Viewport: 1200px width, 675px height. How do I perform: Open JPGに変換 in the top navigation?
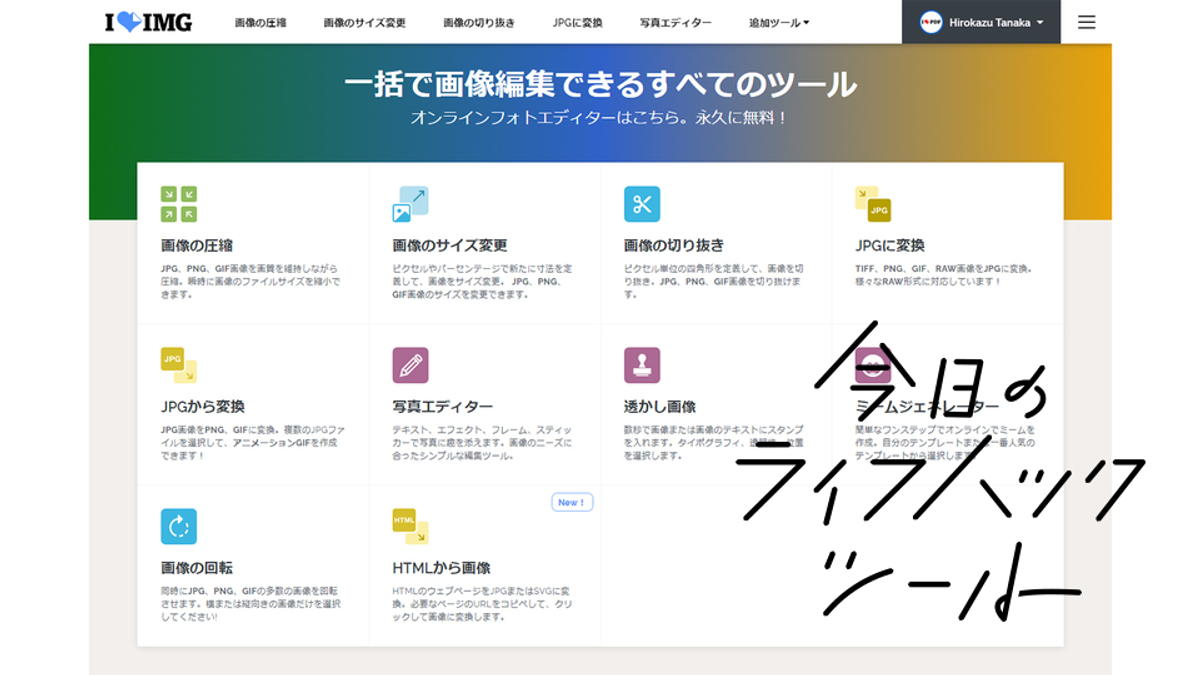coord(577,22)
